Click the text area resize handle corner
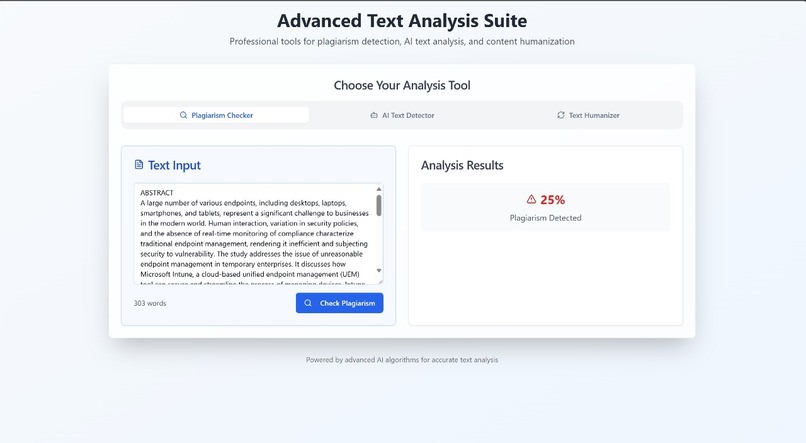806x443 pixels. click(x=380, y=281)
